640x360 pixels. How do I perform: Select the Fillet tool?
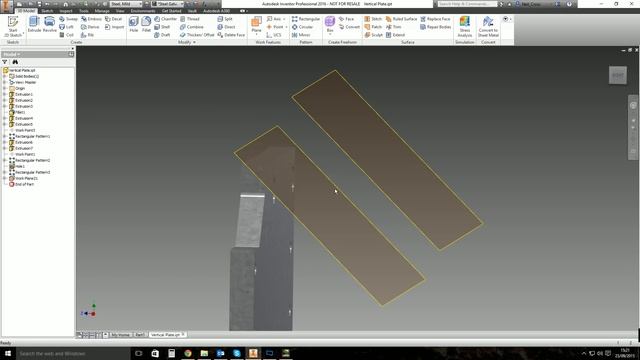[146, 24]
